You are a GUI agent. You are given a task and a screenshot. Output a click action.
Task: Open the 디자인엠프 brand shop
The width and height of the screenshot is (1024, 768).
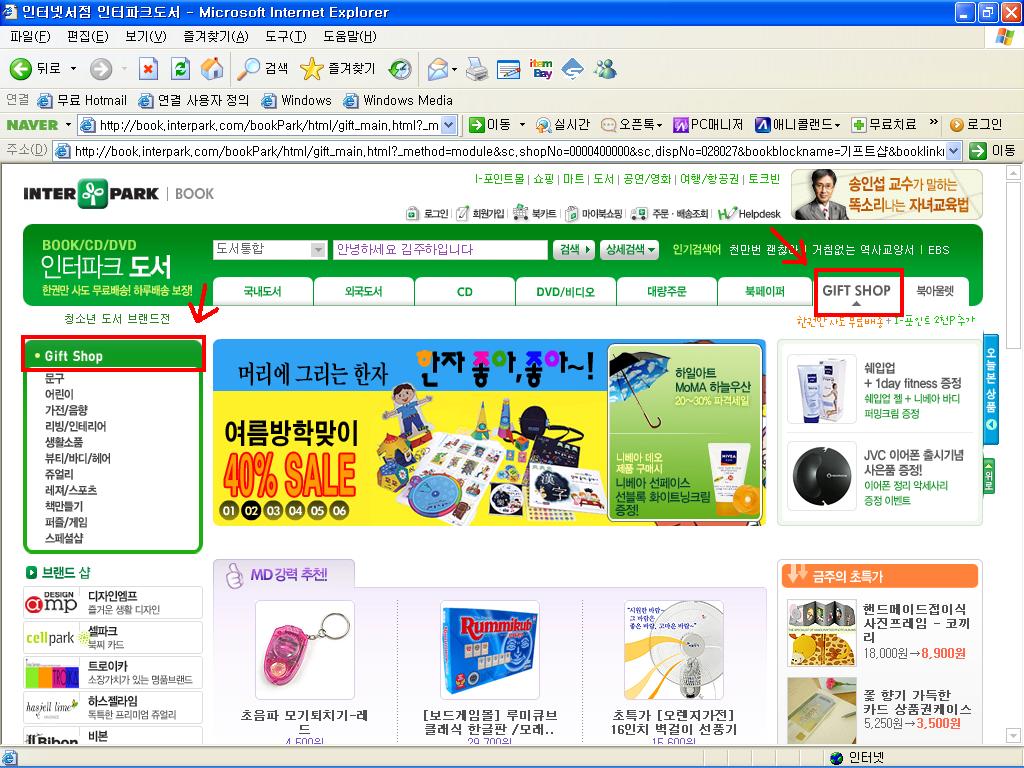point(113,602)
